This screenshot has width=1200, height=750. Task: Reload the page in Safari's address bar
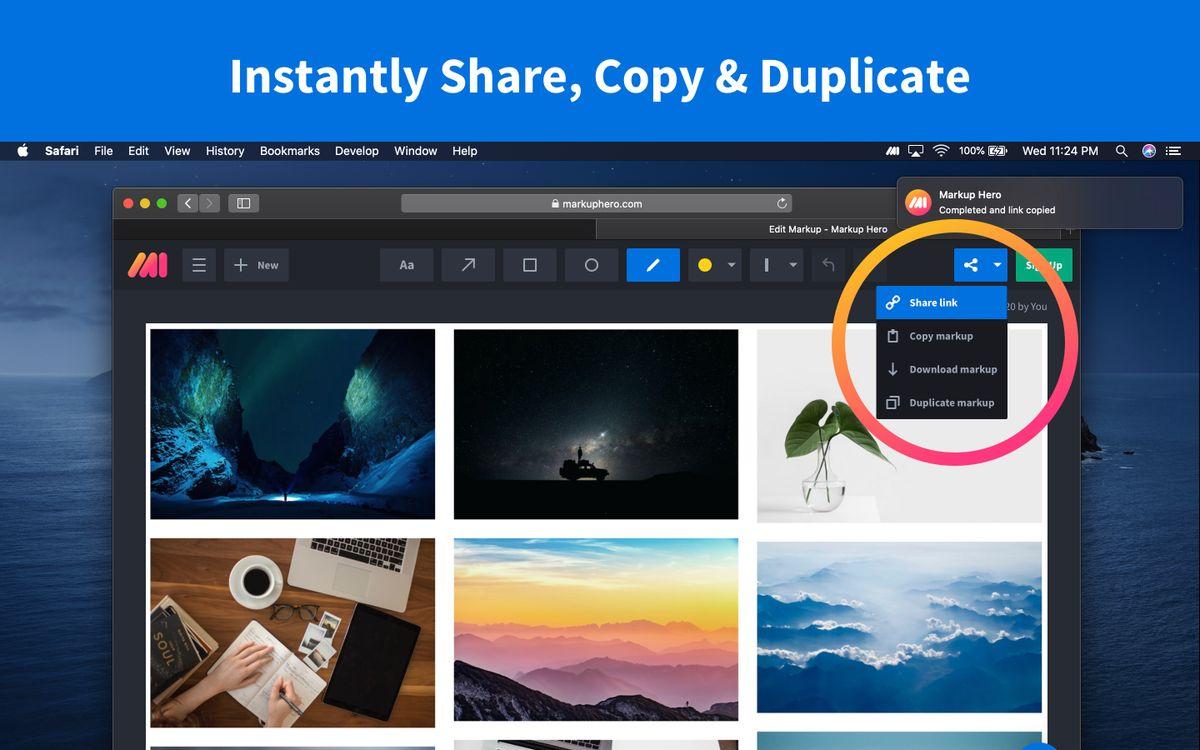(x=782, y=203)
